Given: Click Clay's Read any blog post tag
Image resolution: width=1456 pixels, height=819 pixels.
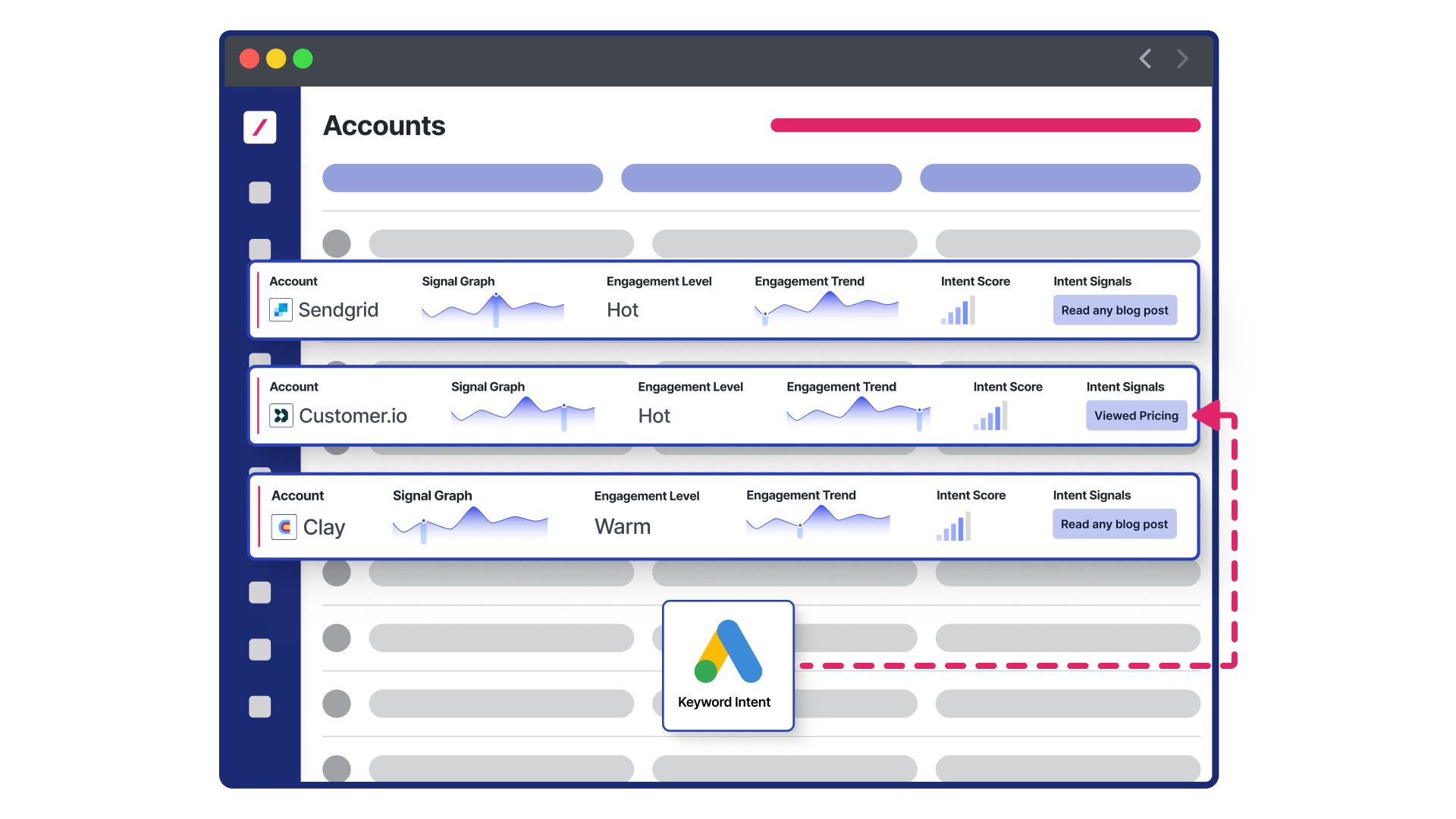Looking at the screenshot, I should point(1113,524).
